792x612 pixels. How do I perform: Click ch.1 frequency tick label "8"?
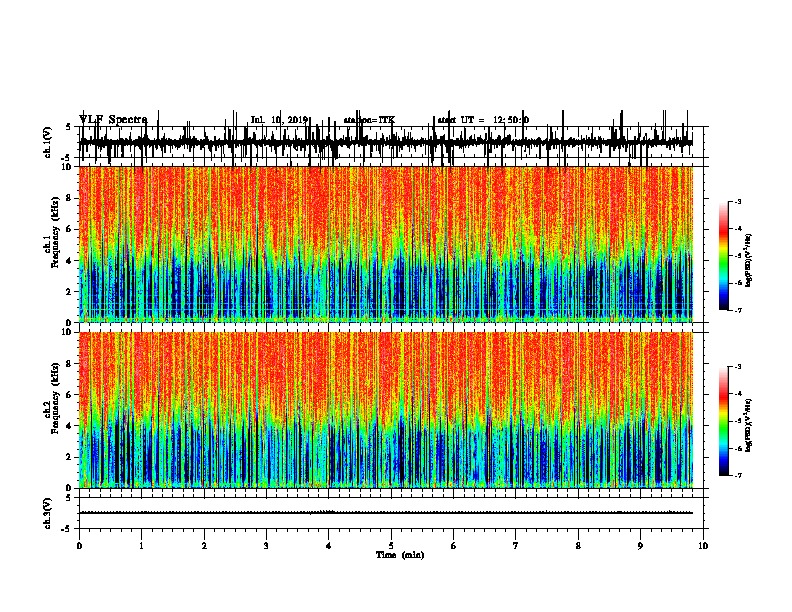[69, 198]
